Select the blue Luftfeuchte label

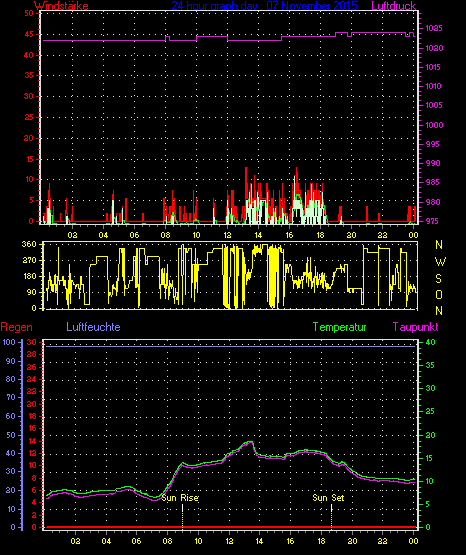click(x=93, y=327)
